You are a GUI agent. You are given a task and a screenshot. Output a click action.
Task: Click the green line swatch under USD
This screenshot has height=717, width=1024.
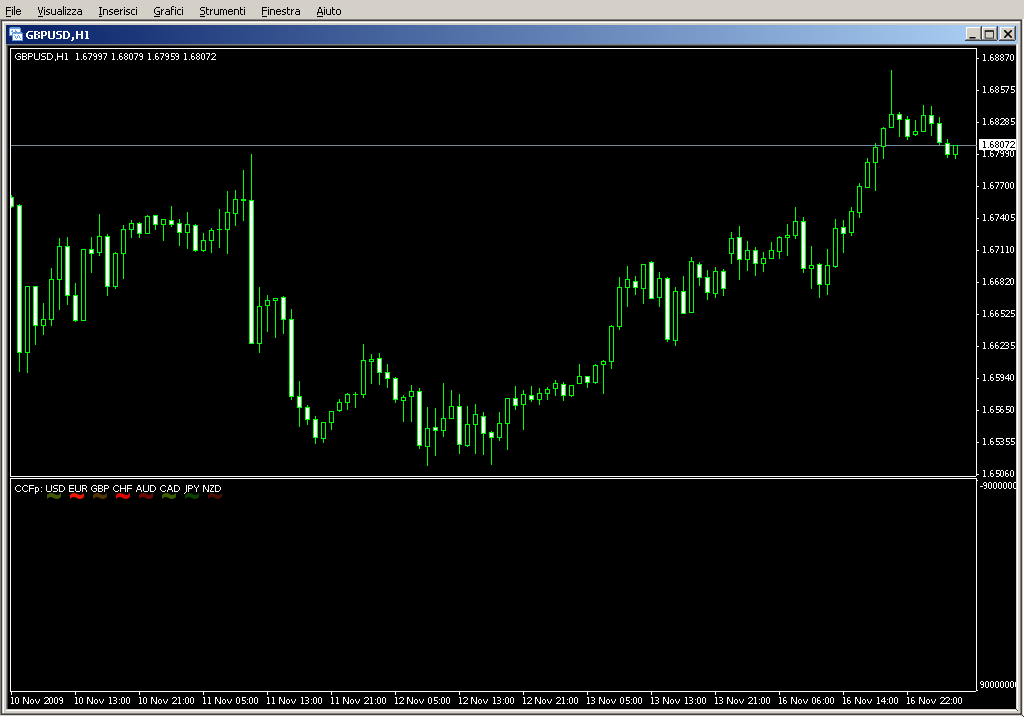(54, 496)
